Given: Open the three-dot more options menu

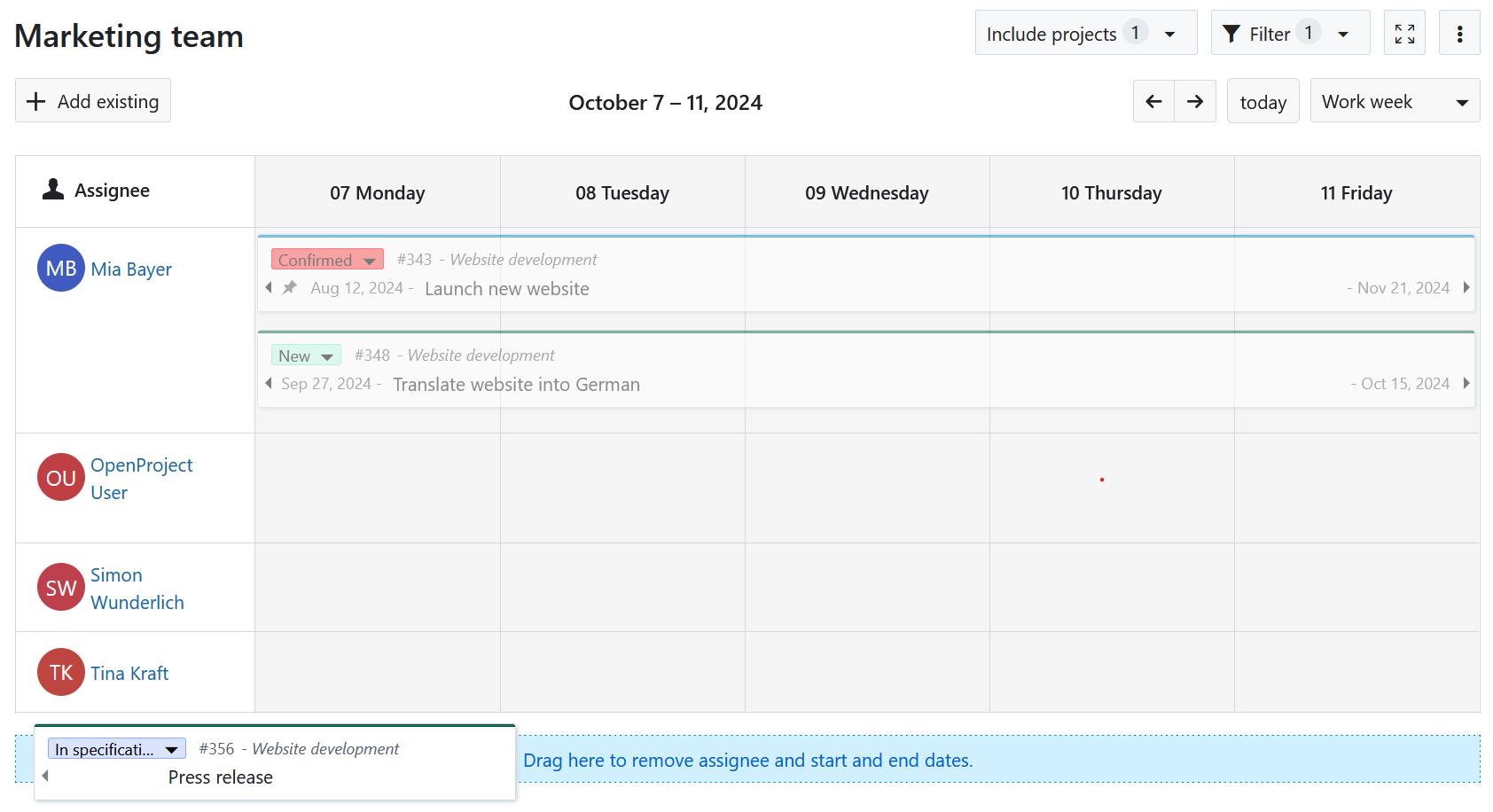Looking at the screenshot, I should (1459, 34).
